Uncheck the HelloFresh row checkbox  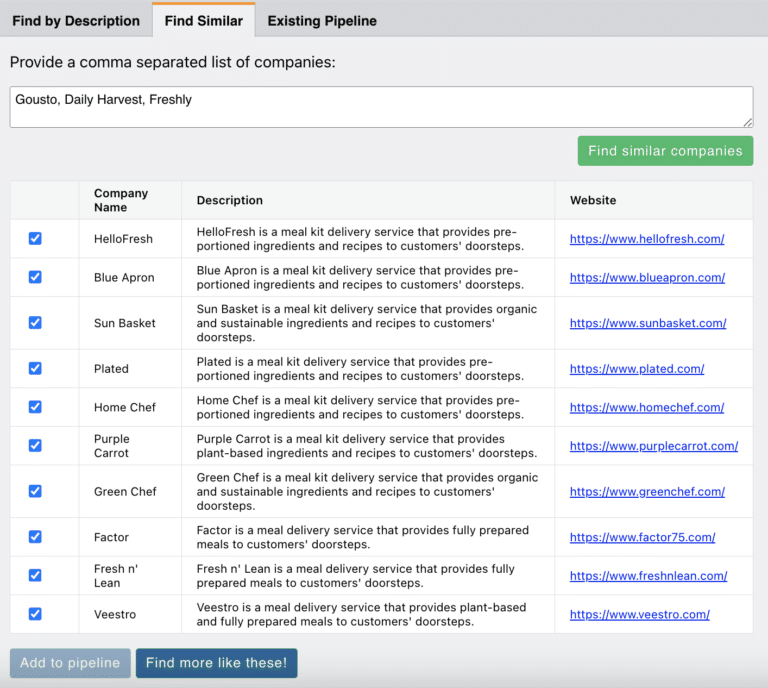(35, 239)
